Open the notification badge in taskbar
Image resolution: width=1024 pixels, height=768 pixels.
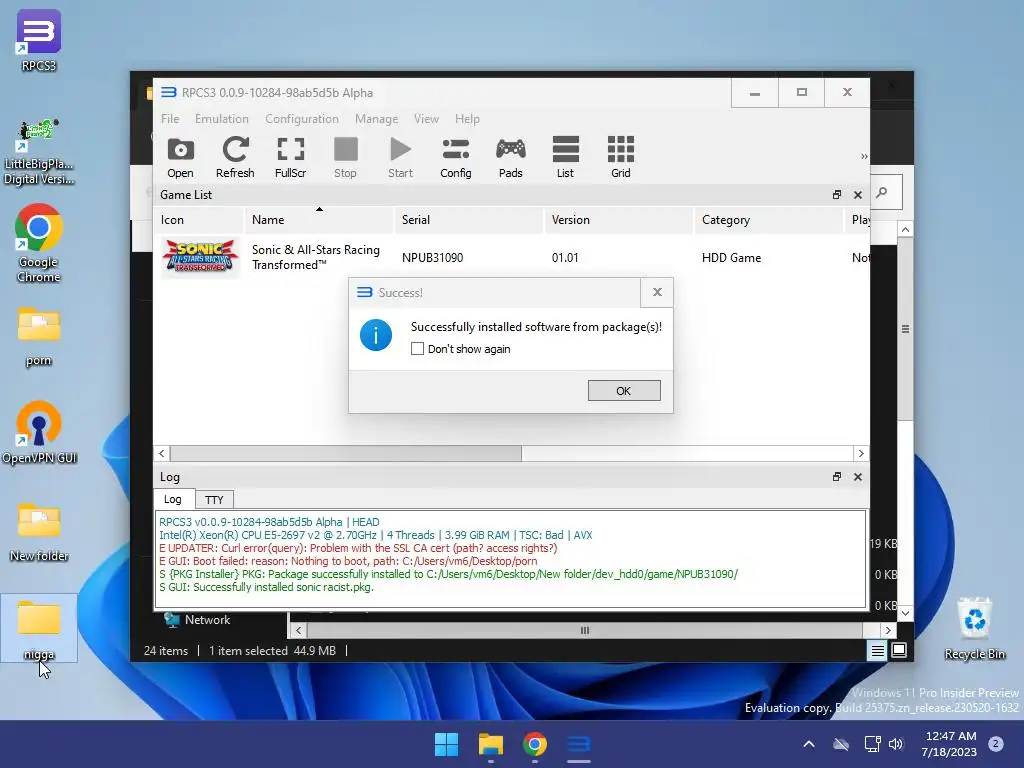point(995,744)
